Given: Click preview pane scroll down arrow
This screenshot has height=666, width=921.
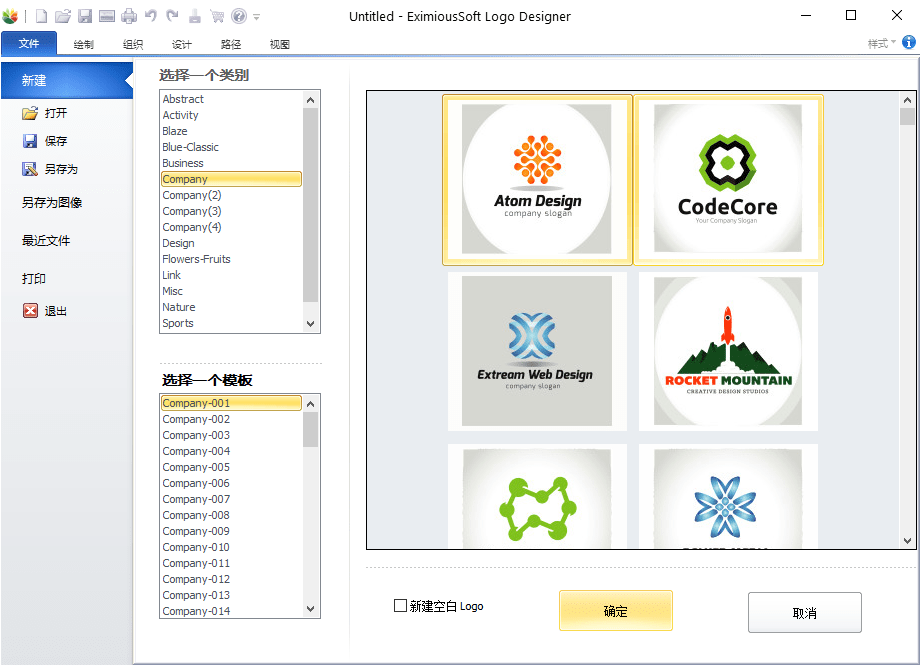Looking at the screenshot, I should point(907,540).
